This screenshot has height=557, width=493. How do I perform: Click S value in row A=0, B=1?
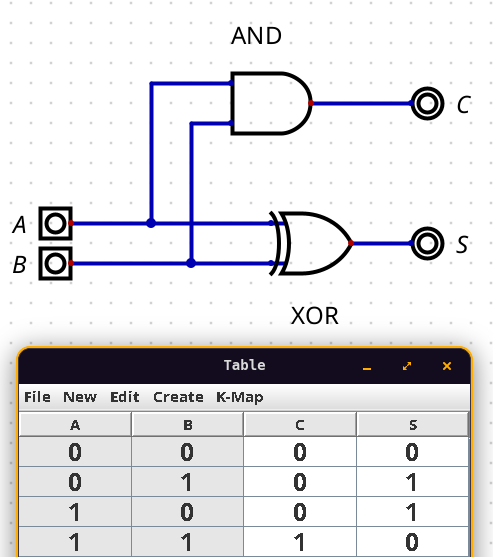tap(413, 482)
